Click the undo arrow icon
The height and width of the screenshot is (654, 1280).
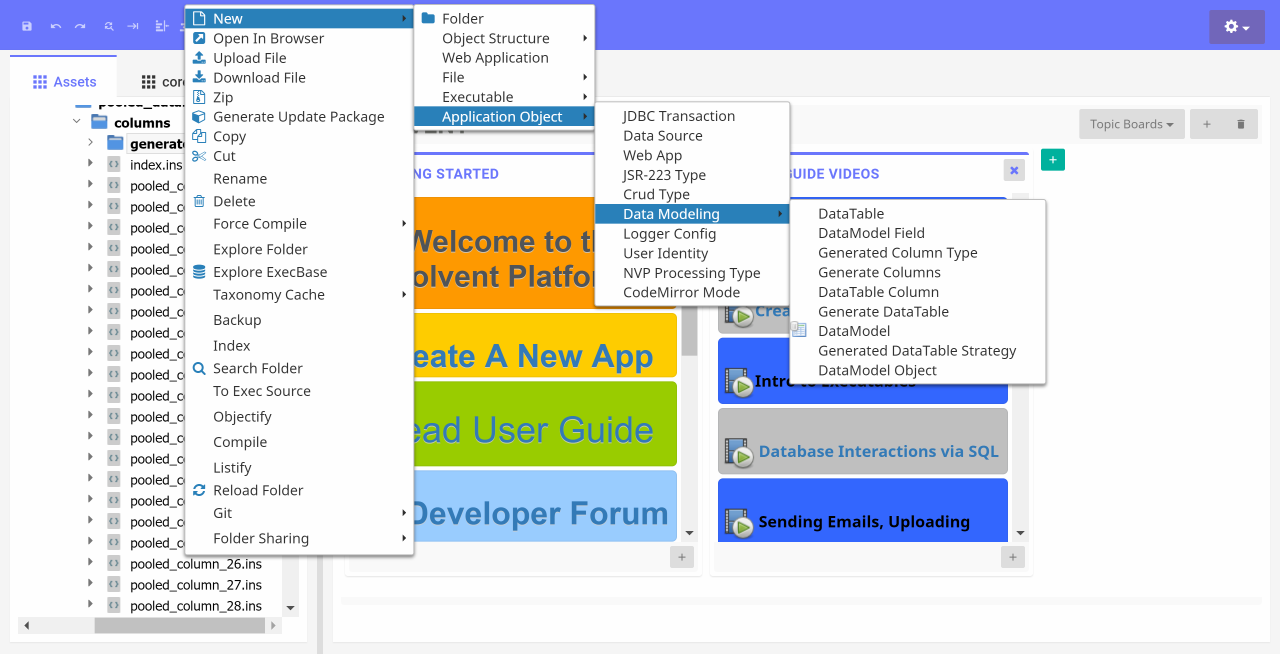point(55,26)
